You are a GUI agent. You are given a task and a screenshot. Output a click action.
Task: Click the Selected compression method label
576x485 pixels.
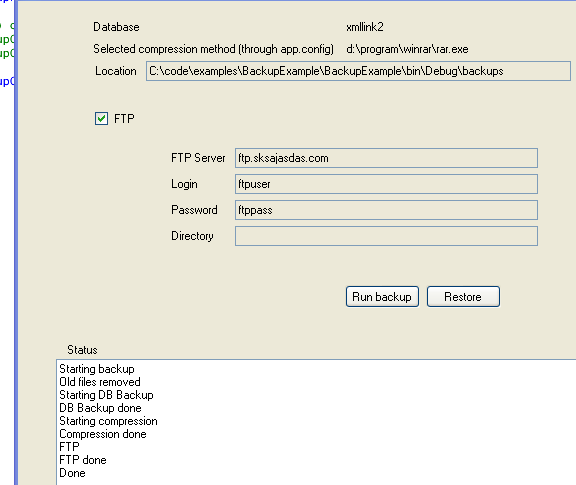point(213,49)
